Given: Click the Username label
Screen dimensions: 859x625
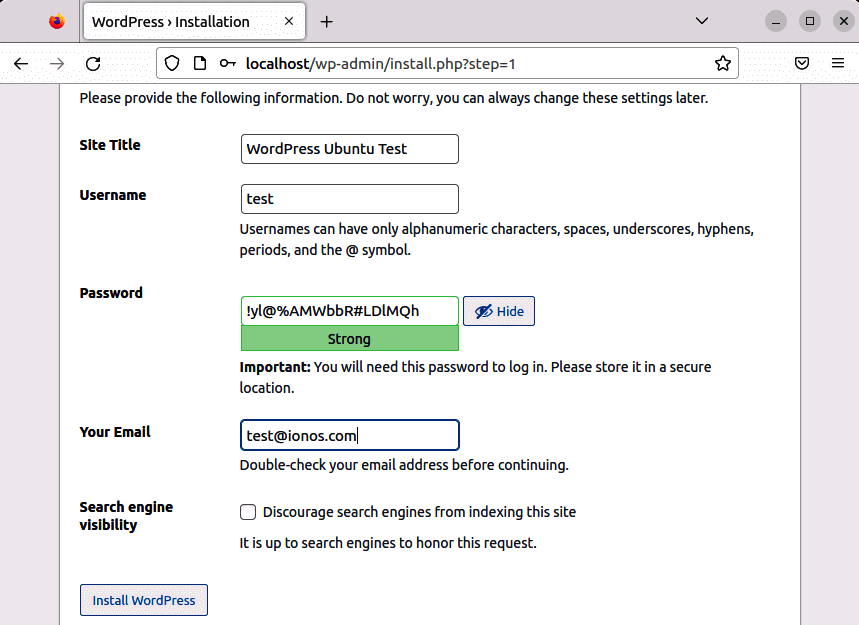Looking at the screenshot, I should click(x=113, y=195).
